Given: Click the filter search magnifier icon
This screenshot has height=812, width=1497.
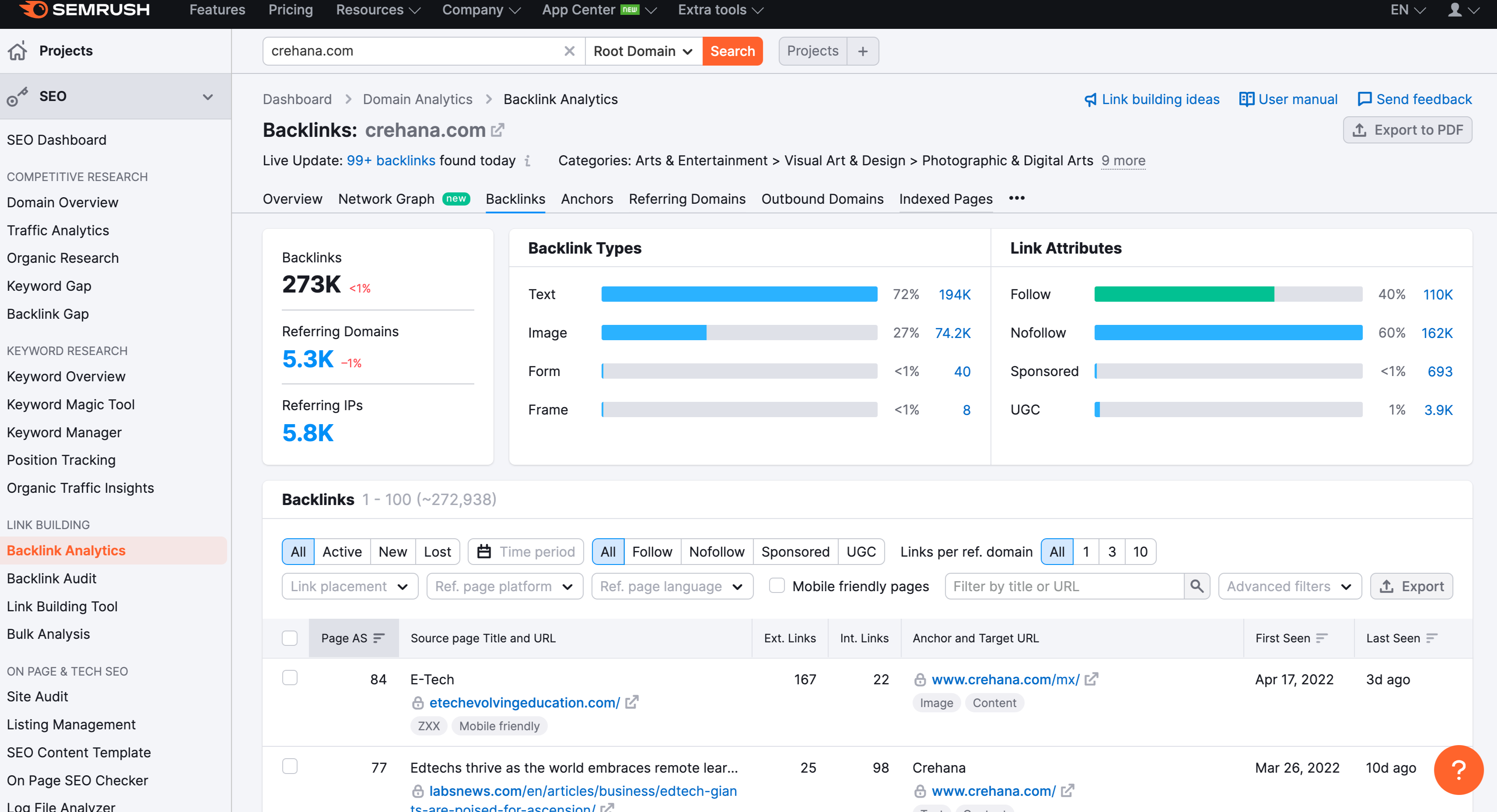Looking at the screenshot, I should pos(1196,586).
